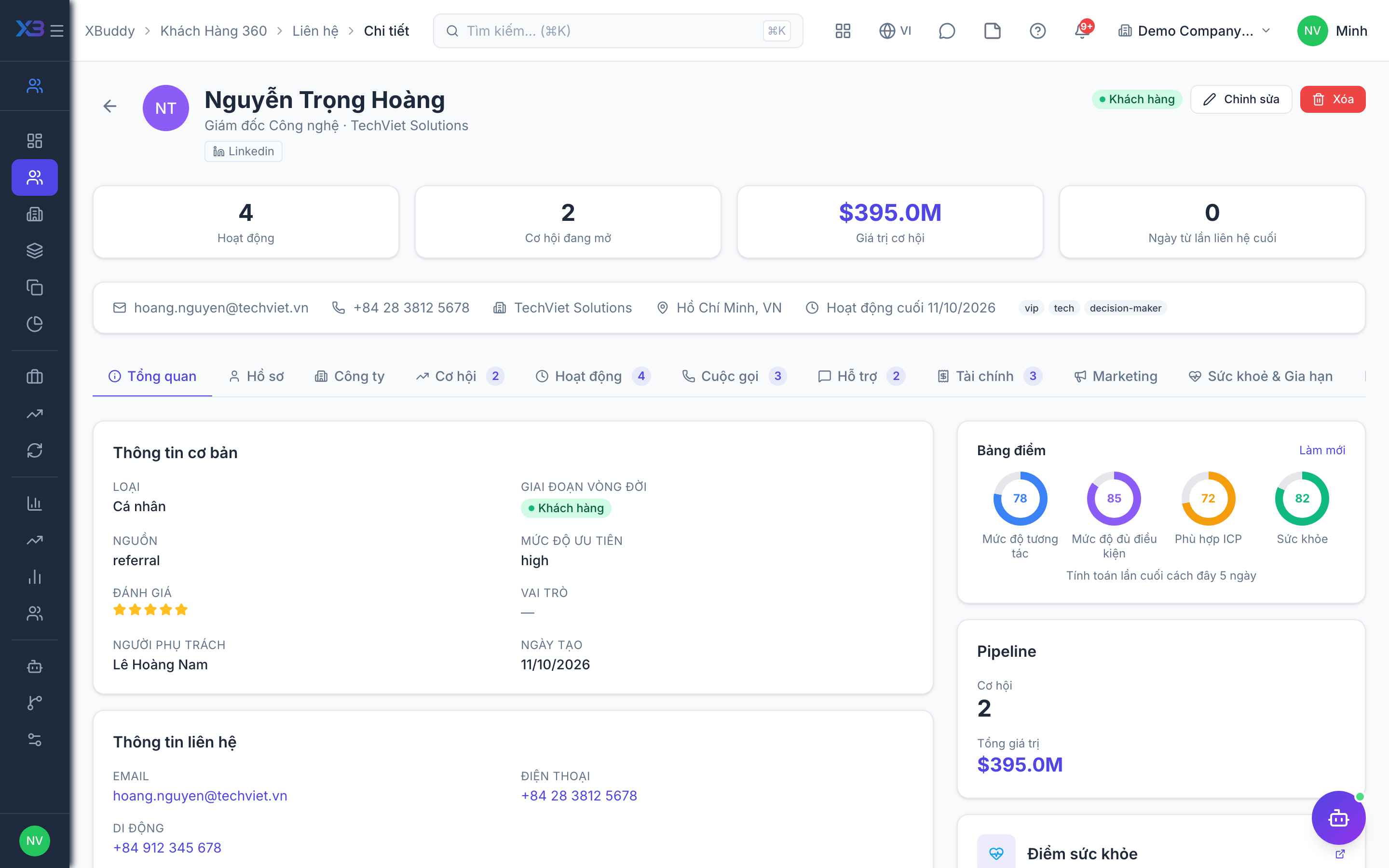Open the language selector VI
Image resolution: width=1389 pixels, height=868 pixels.
pos(896,30)
